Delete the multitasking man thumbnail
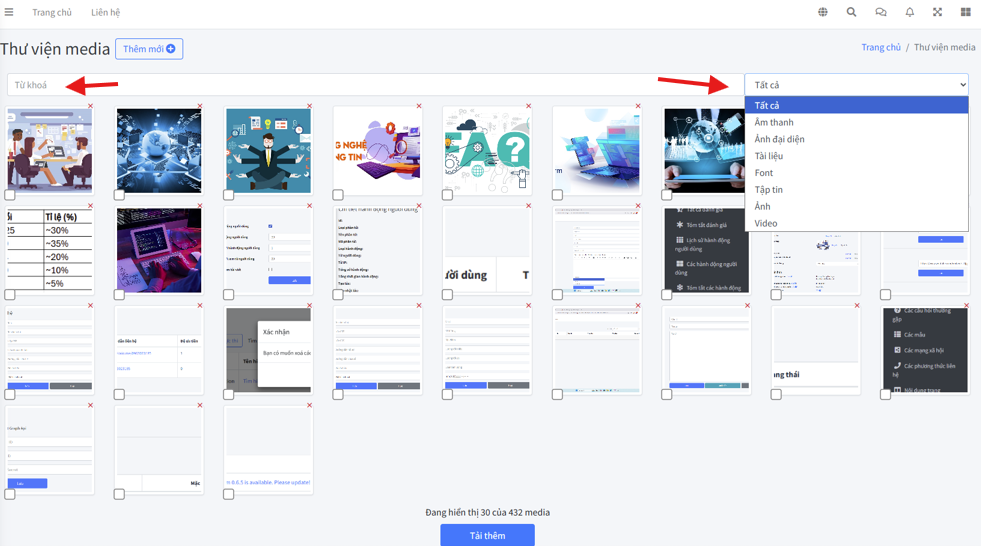Viewport: 981px width, 546px height. pyautogui.click(x=310, y=106)
